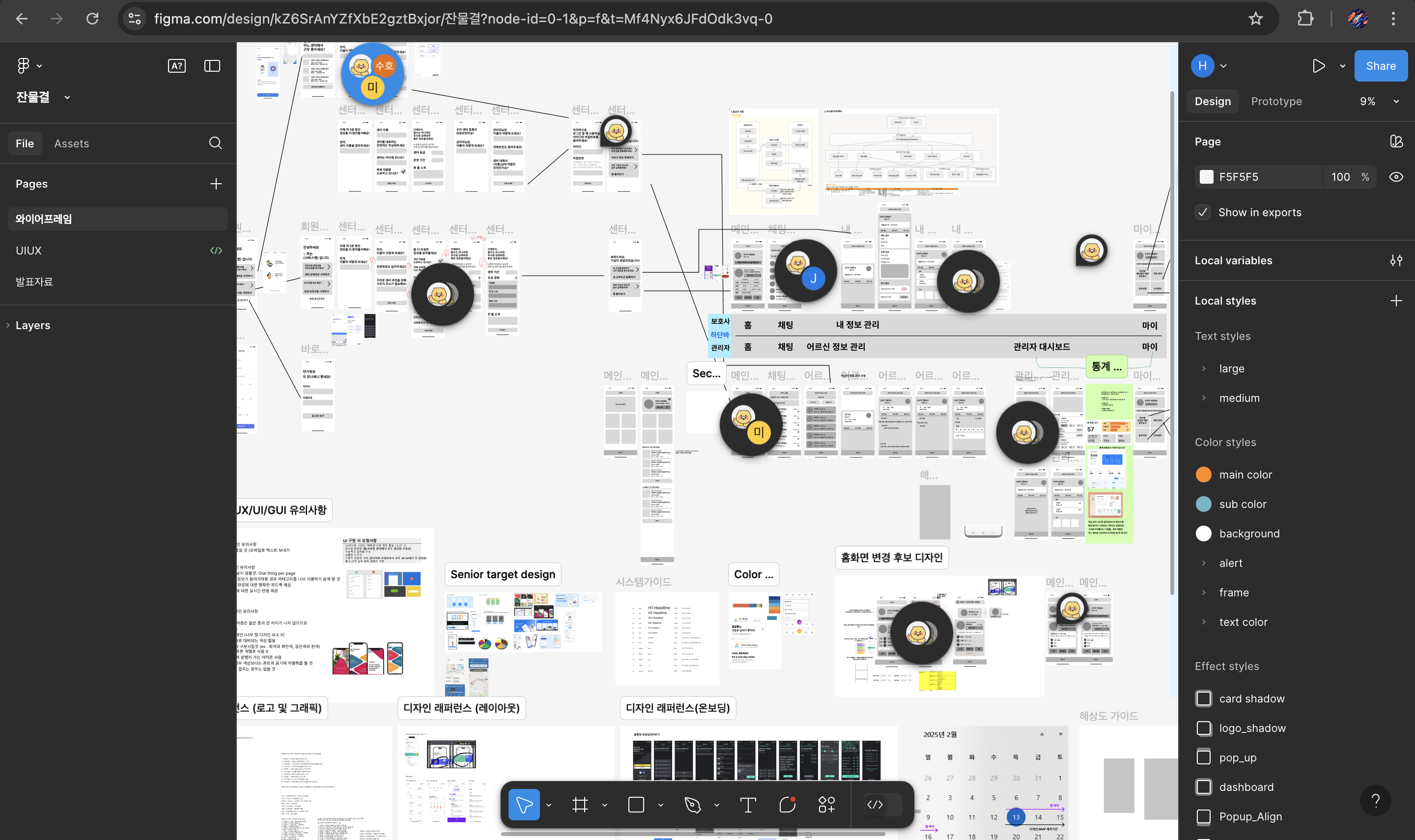The image size is (1415, 840).
Task: Open the Comment tool
Action: click(787, 804)
